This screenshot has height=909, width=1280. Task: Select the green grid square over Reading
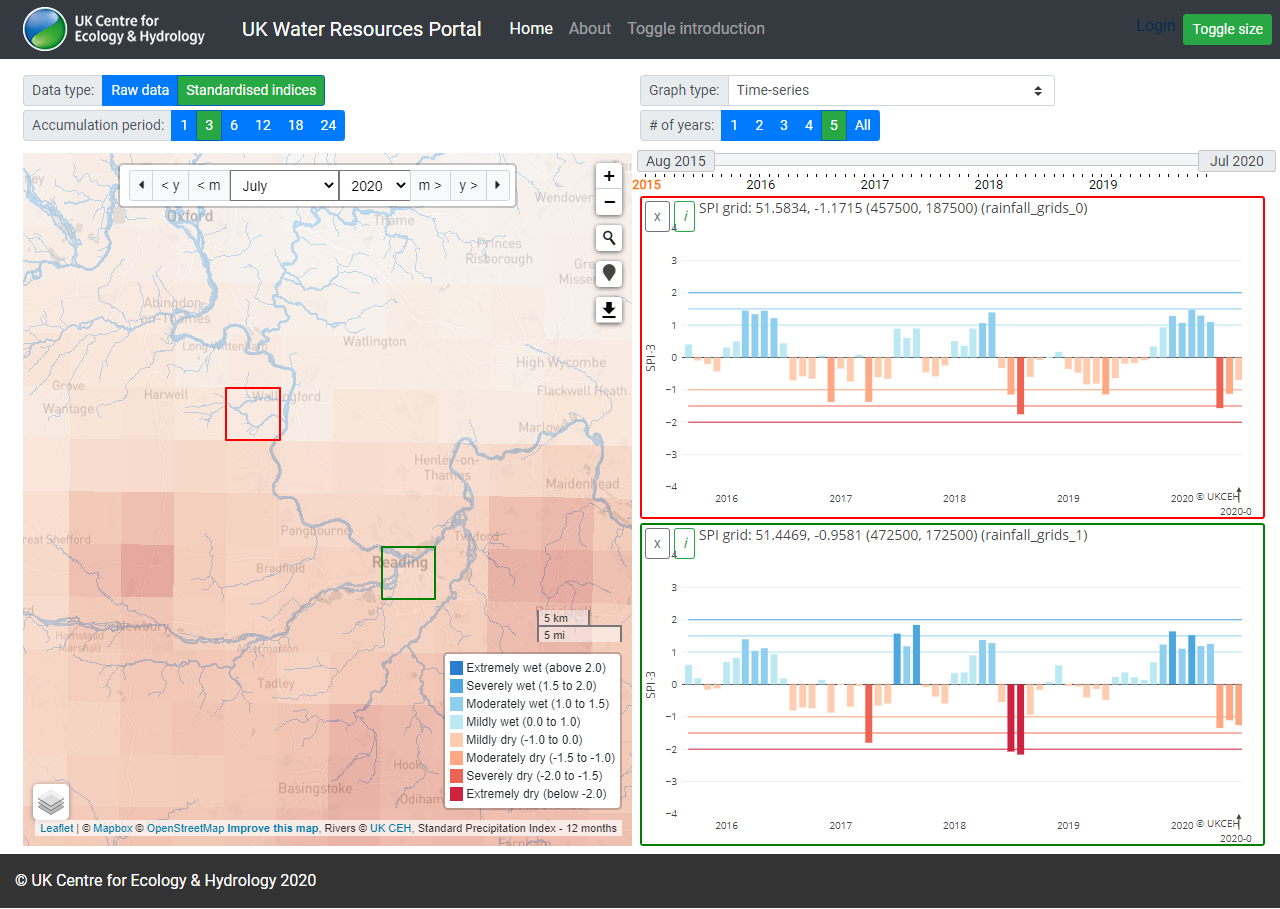pyautogui.click(x=408, y=573)
